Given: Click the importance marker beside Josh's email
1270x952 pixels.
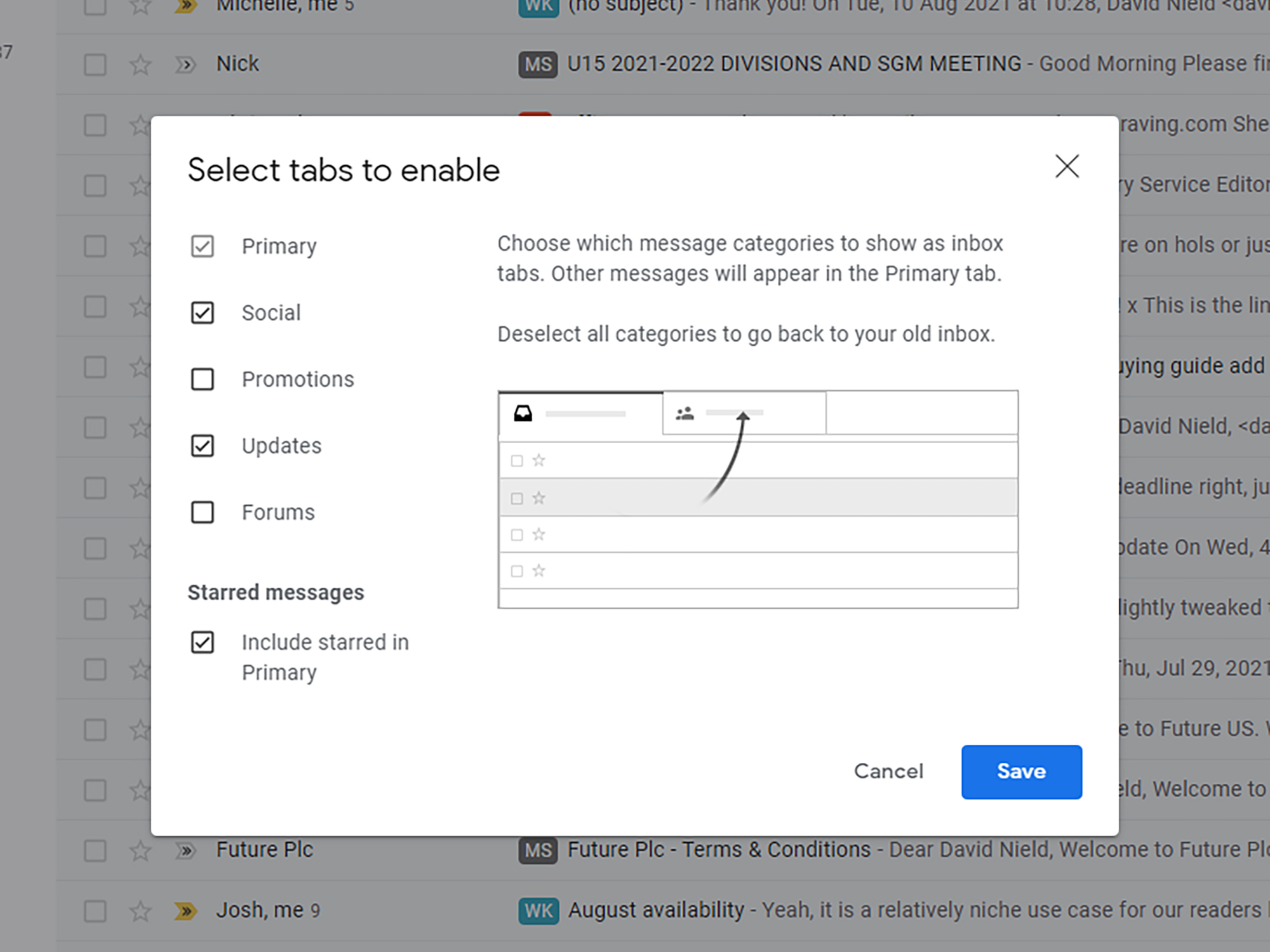Looking at the screenshot, I should 185,909.
